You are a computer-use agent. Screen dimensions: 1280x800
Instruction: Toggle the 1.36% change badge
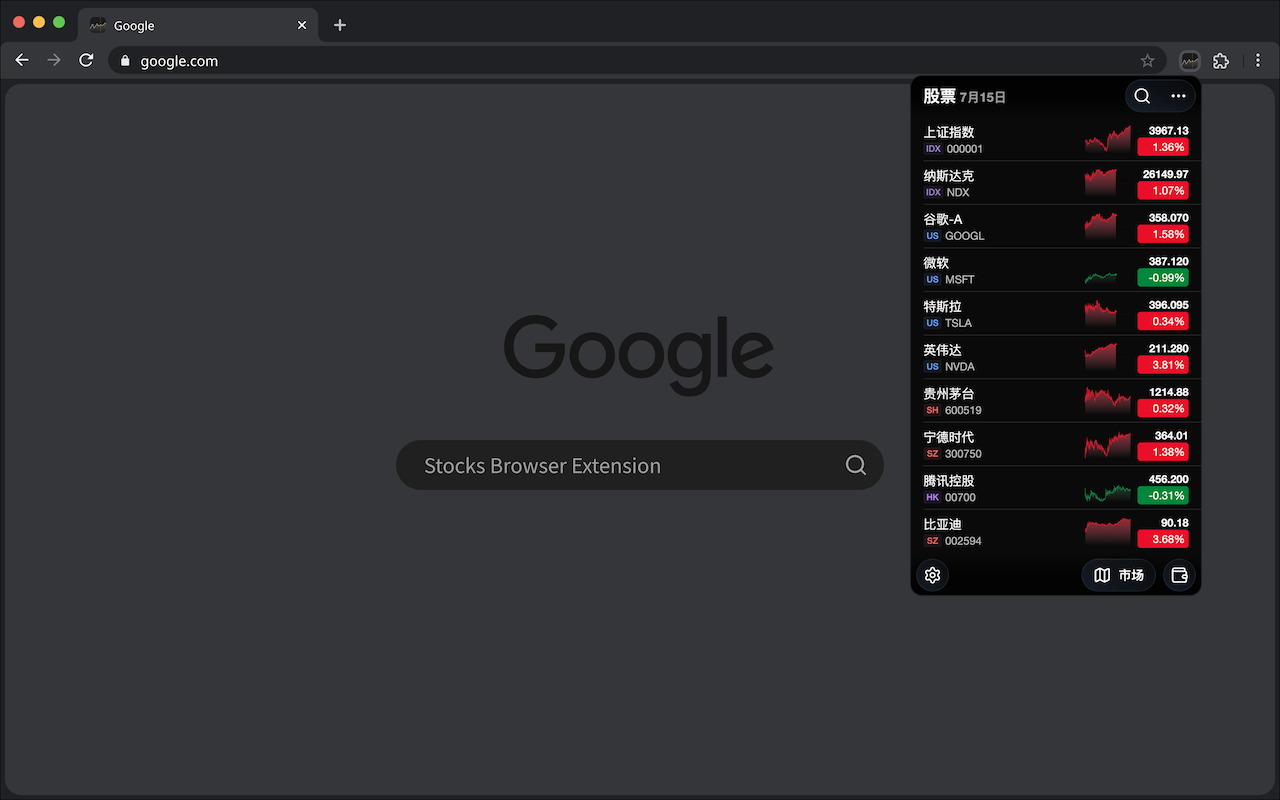[1163, 147]
